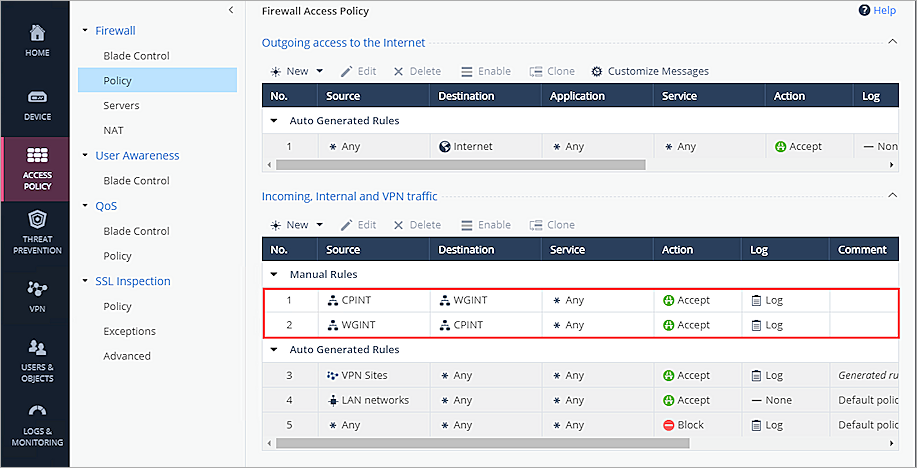
Task: Select NAT under Firewall
Action: click(113, 131)
